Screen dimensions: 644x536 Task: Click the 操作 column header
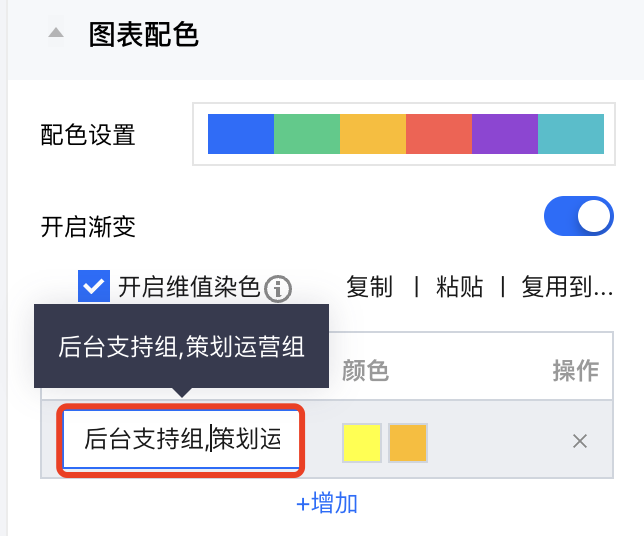tap(575, 371)
